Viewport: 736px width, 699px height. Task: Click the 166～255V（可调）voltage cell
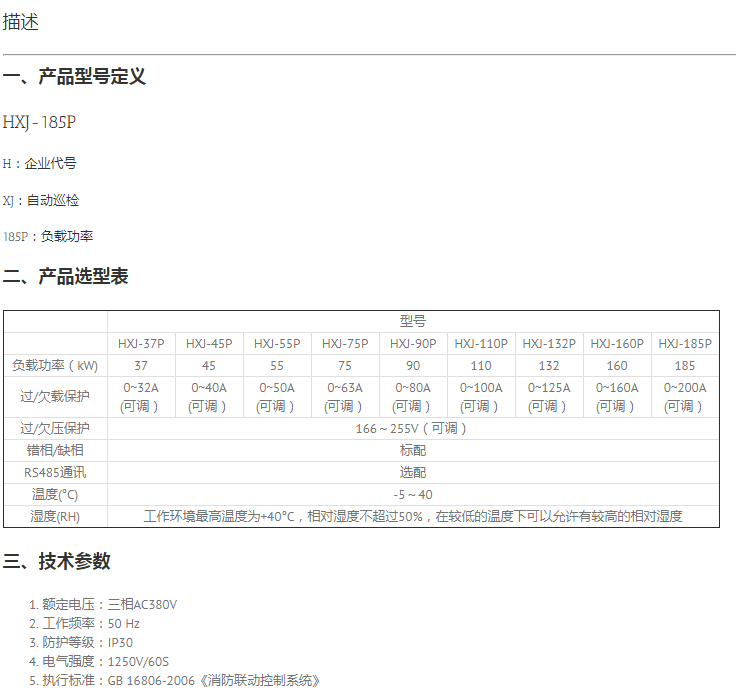tap(413, 428)
